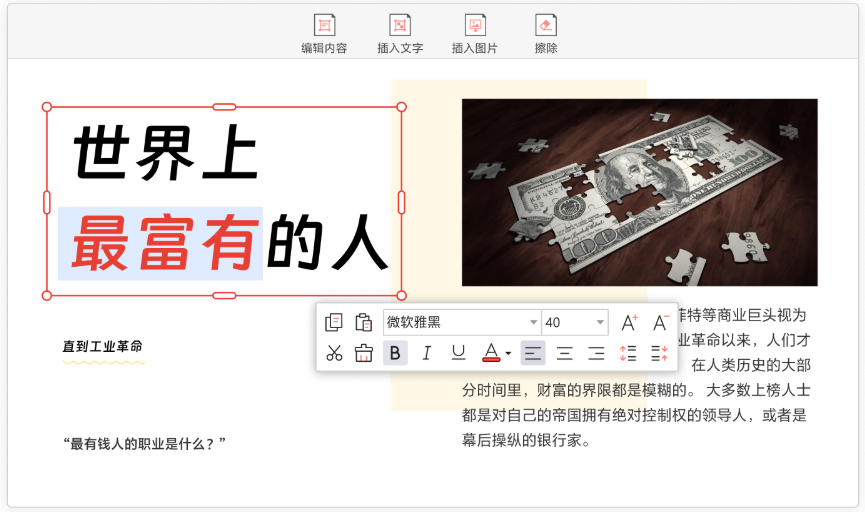Increase line spacing icon
This screenshot has height=512, width=865.
click(628, 353)
